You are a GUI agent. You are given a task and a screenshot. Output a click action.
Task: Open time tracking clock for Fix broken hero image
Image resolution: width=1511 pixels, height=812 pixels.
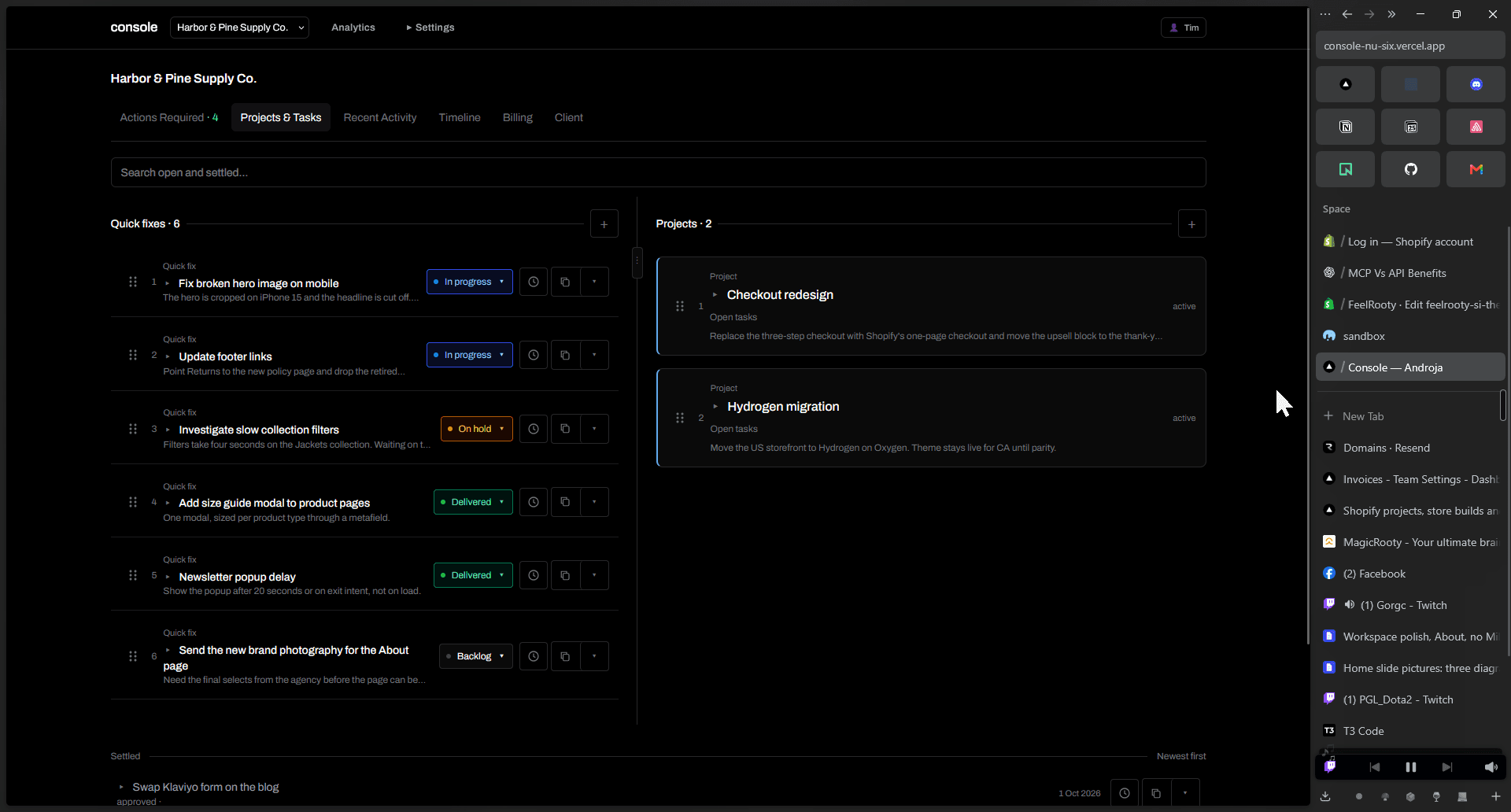pos(534,282)
